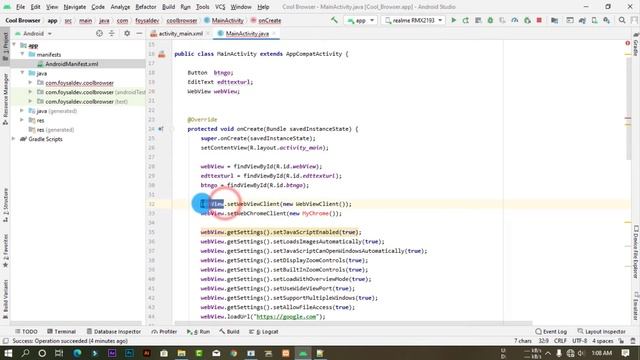Stop the app with the red stop icon
The width and height of the screenshot is (640, 360).
point(539,20)
